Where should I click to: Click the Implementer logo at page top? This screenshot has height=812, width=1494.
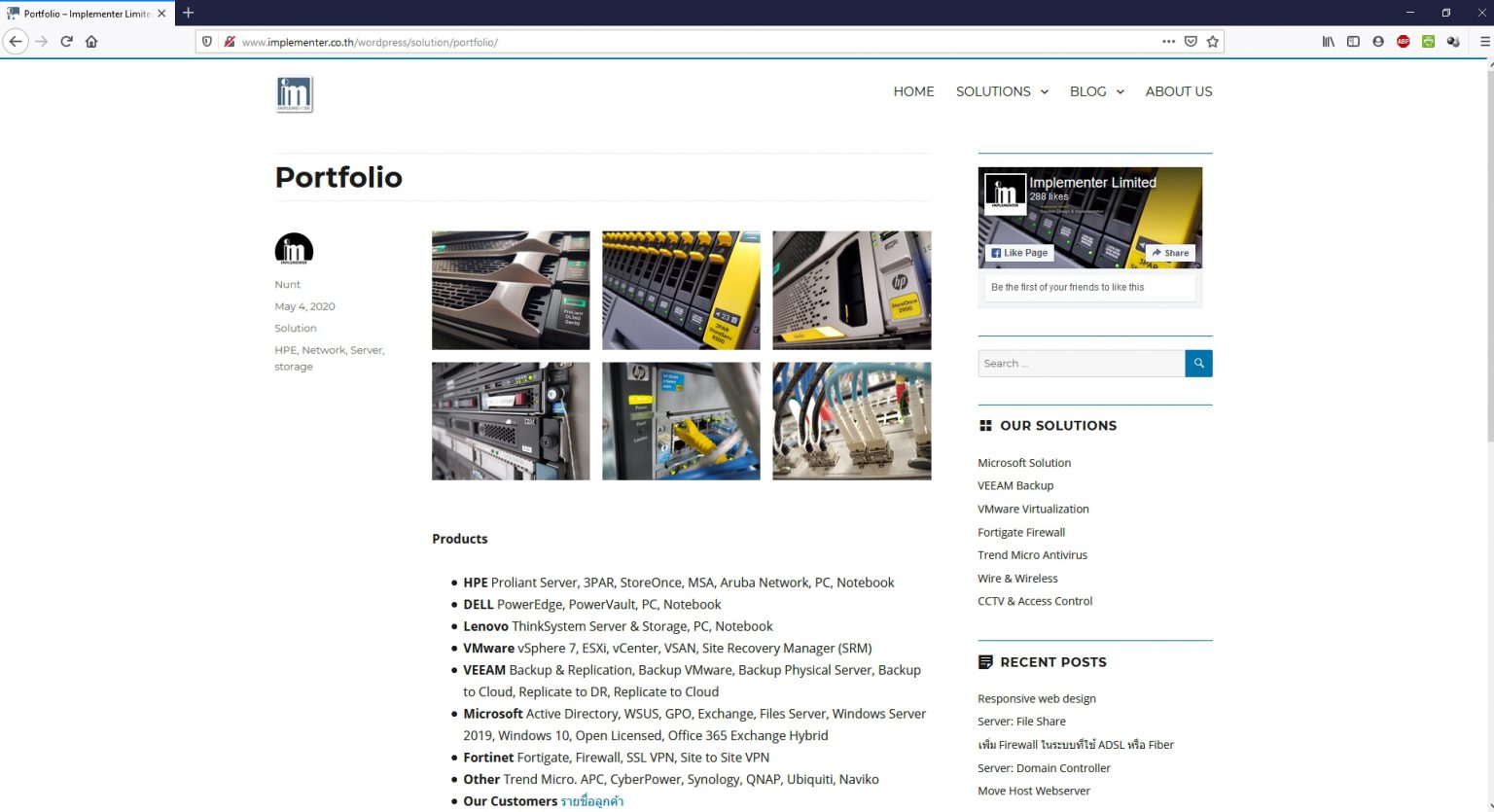coord(294,93)
